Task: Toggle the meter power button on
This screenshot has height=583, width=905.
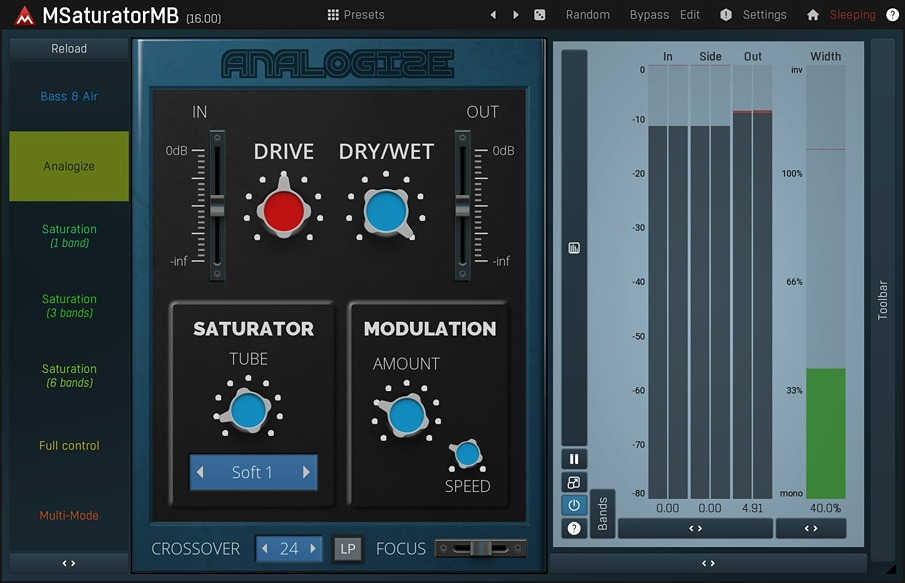Action: (573, 505)
